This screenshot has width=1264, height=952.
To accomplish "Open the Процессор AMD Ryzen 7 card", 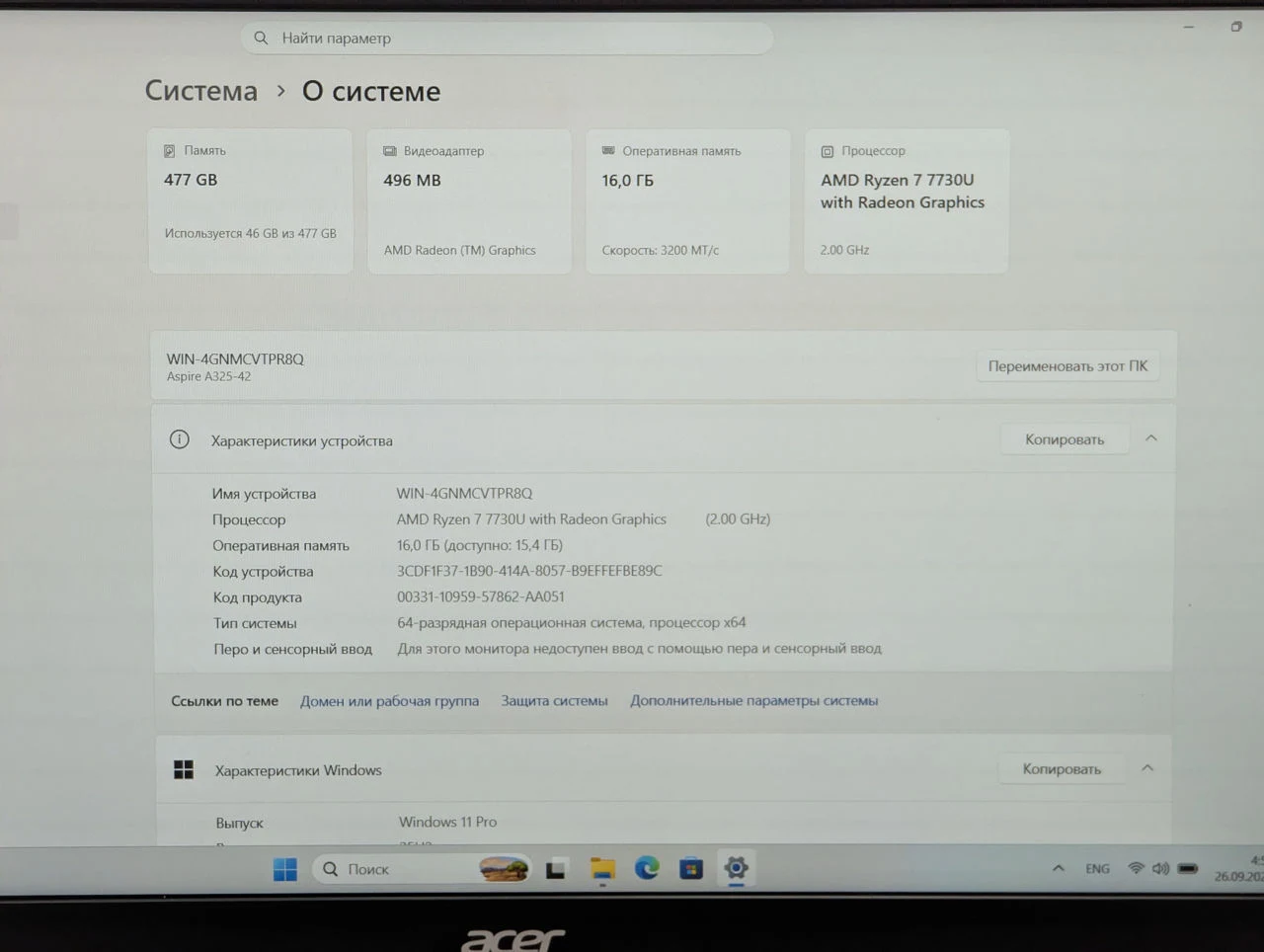I will (907, 201).
